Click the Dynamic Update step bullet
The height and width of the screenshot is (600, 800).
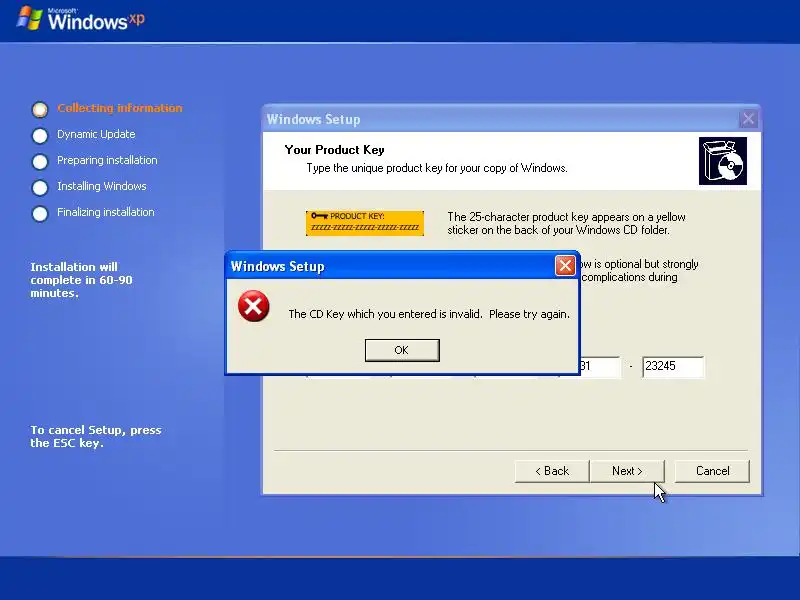tap(40, 135)
